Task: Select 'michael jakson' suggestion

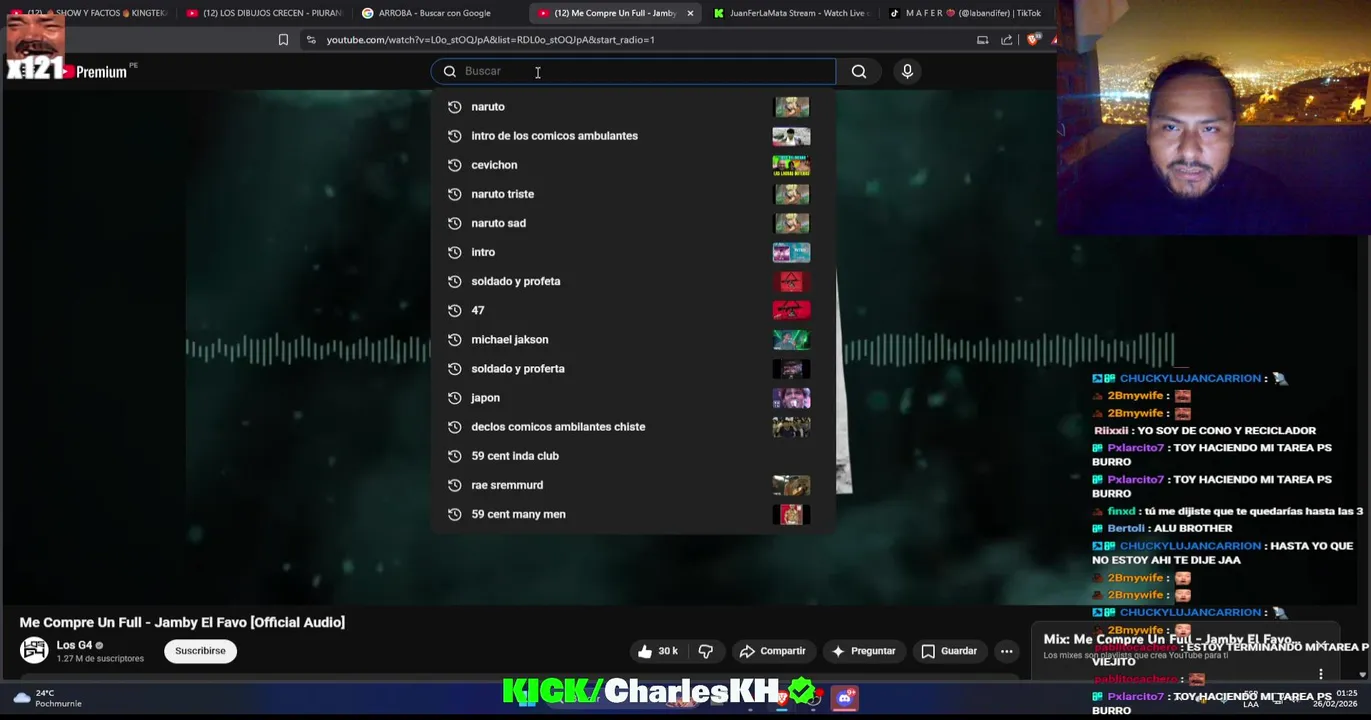Action: 633,339
